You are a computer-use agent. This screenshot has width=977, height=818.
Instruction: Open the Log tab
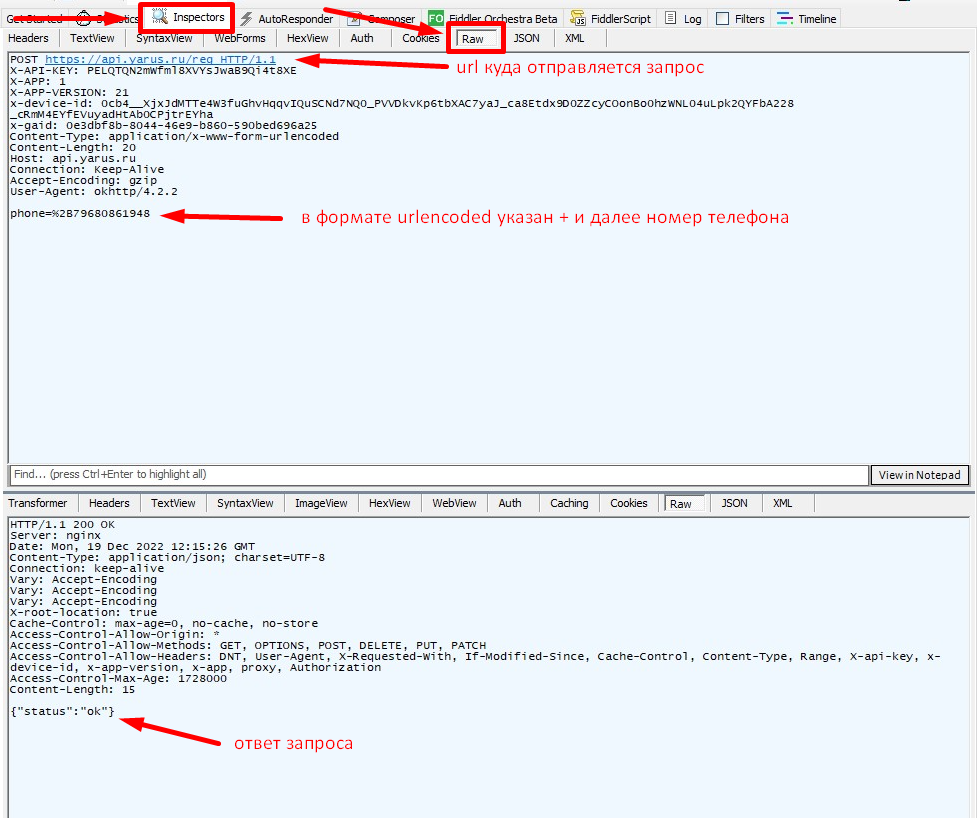(684, 19)
